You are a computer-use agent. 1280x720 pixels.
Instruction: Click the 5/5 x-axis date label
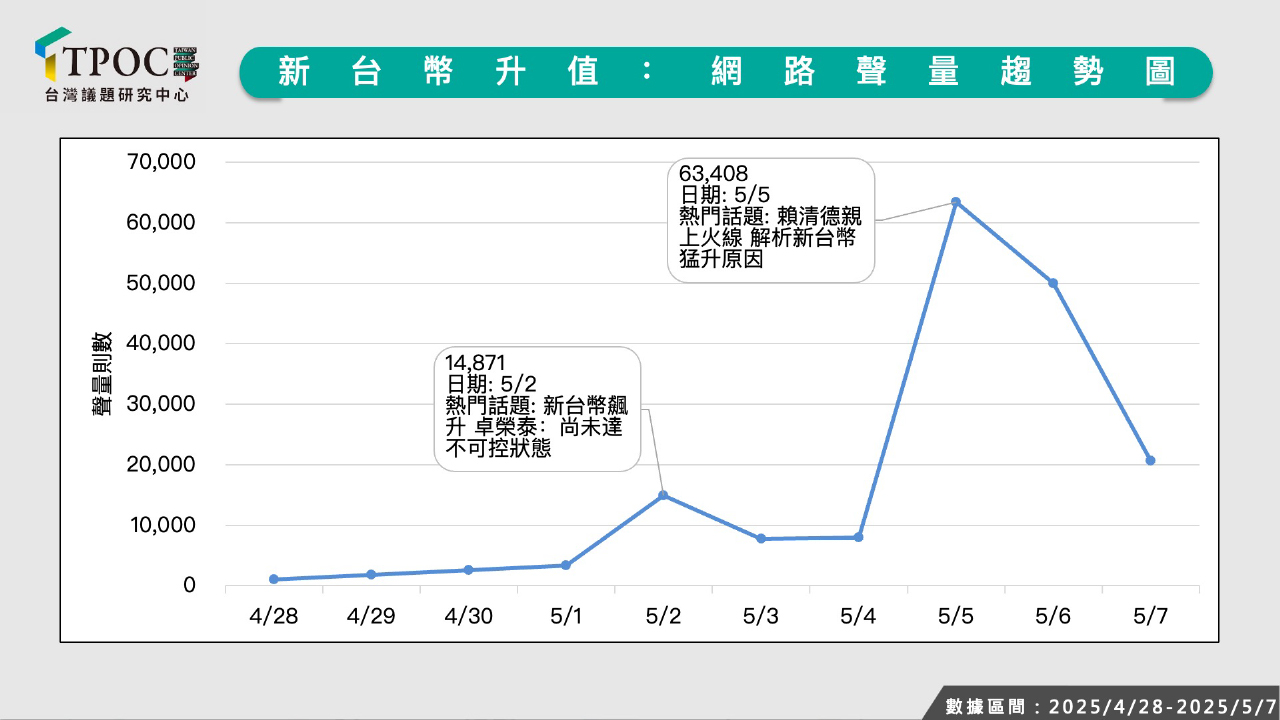pos(956,617)
